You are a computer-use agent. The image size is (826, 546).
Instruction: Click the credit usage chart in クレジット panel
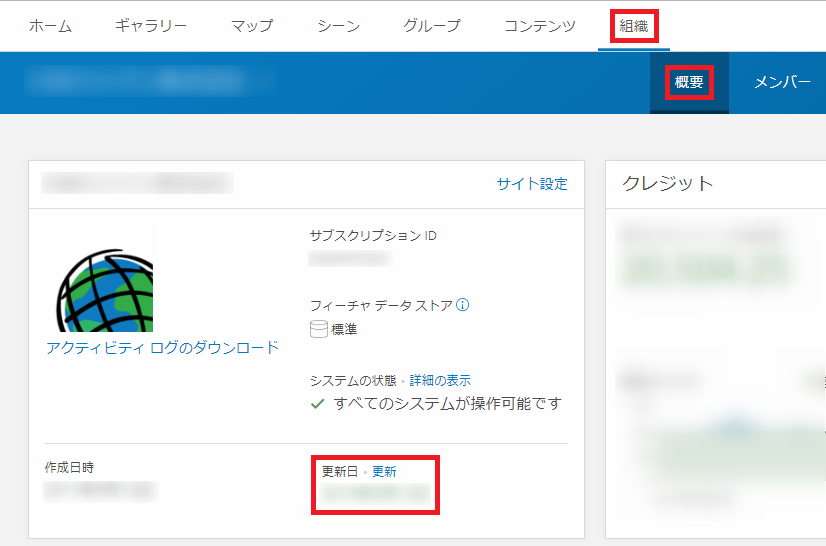click(730, 440)
